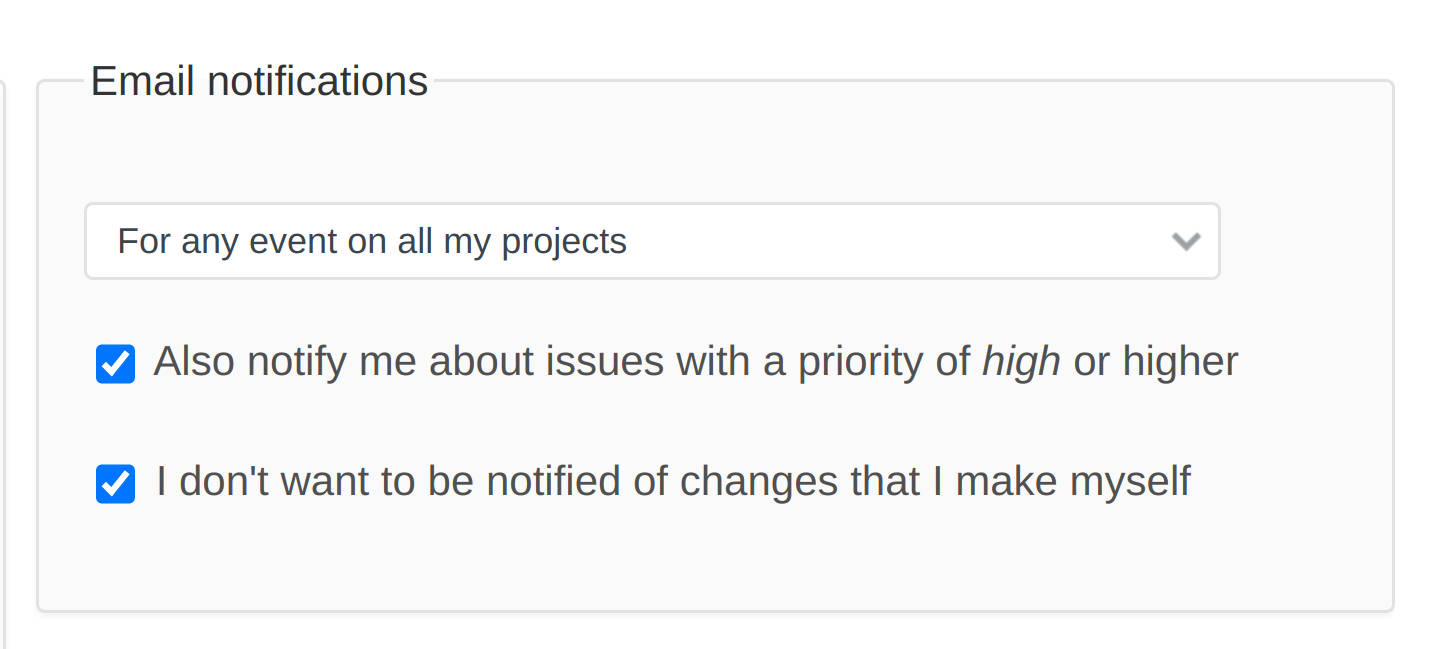This screenshot has width=1431, height=649.
Task: Click the italic word high in the checkbox label
Action: click(x=1020, y=361)
